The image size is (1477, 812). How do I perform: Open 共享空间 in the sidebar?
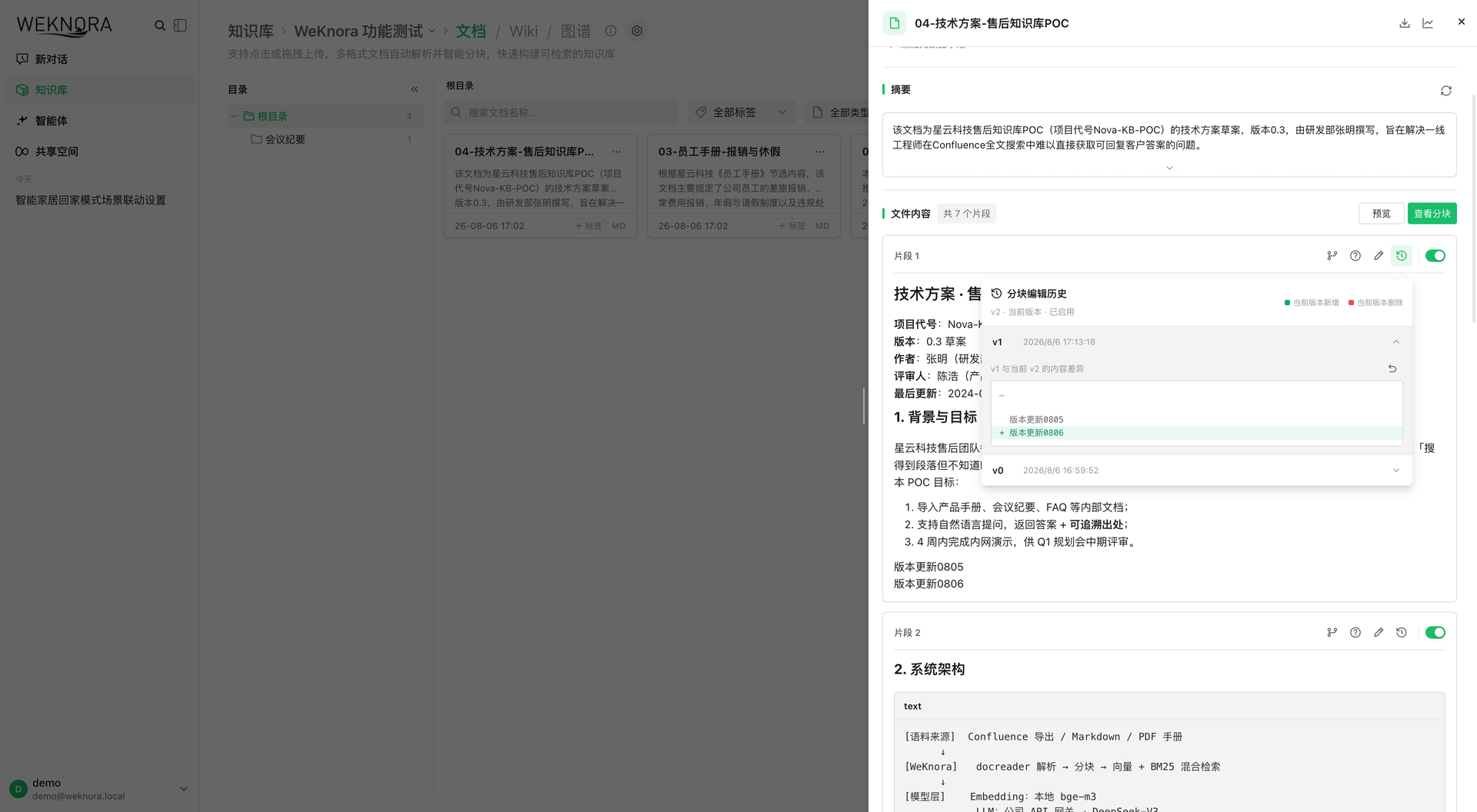100,151
